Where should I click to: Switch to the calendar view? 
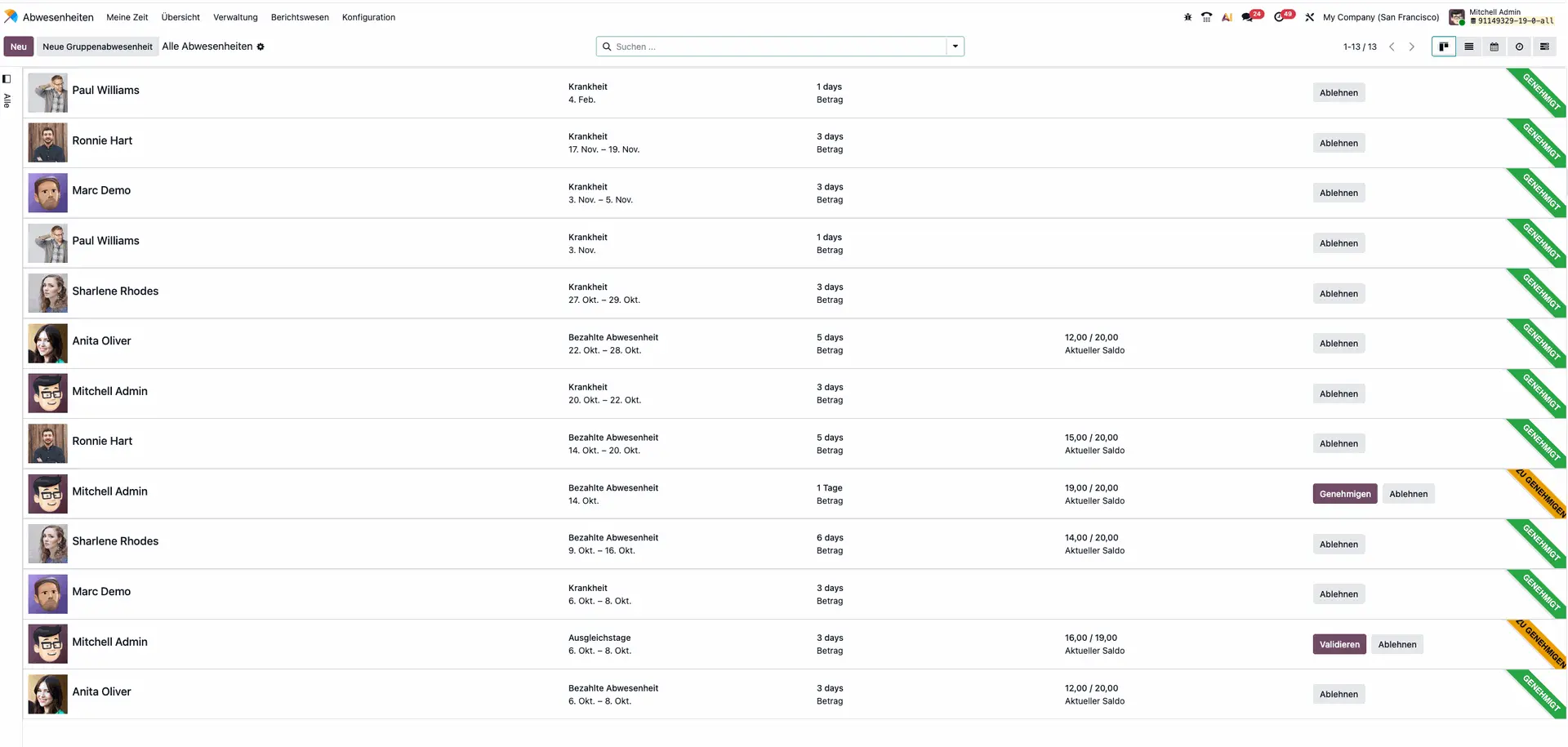1494,47
